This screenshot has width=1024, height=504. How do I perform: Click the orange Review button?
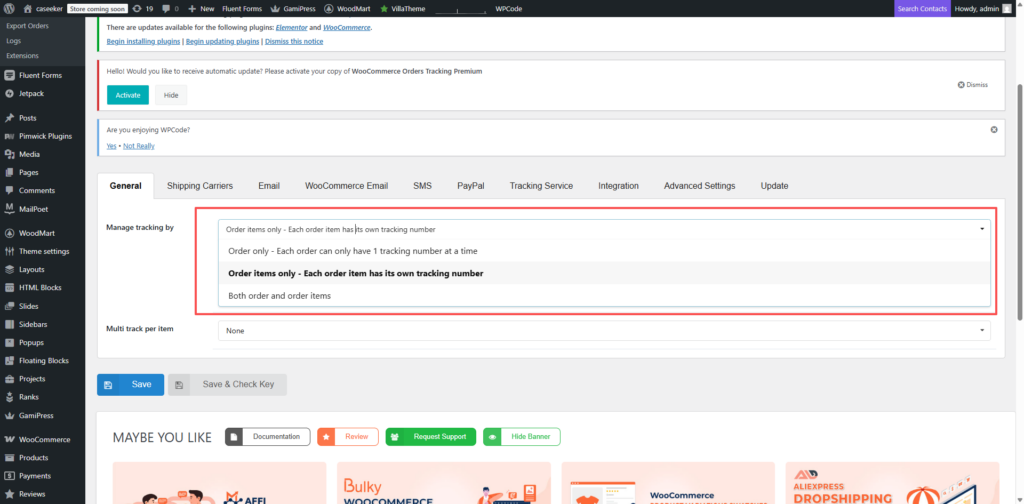348,437
